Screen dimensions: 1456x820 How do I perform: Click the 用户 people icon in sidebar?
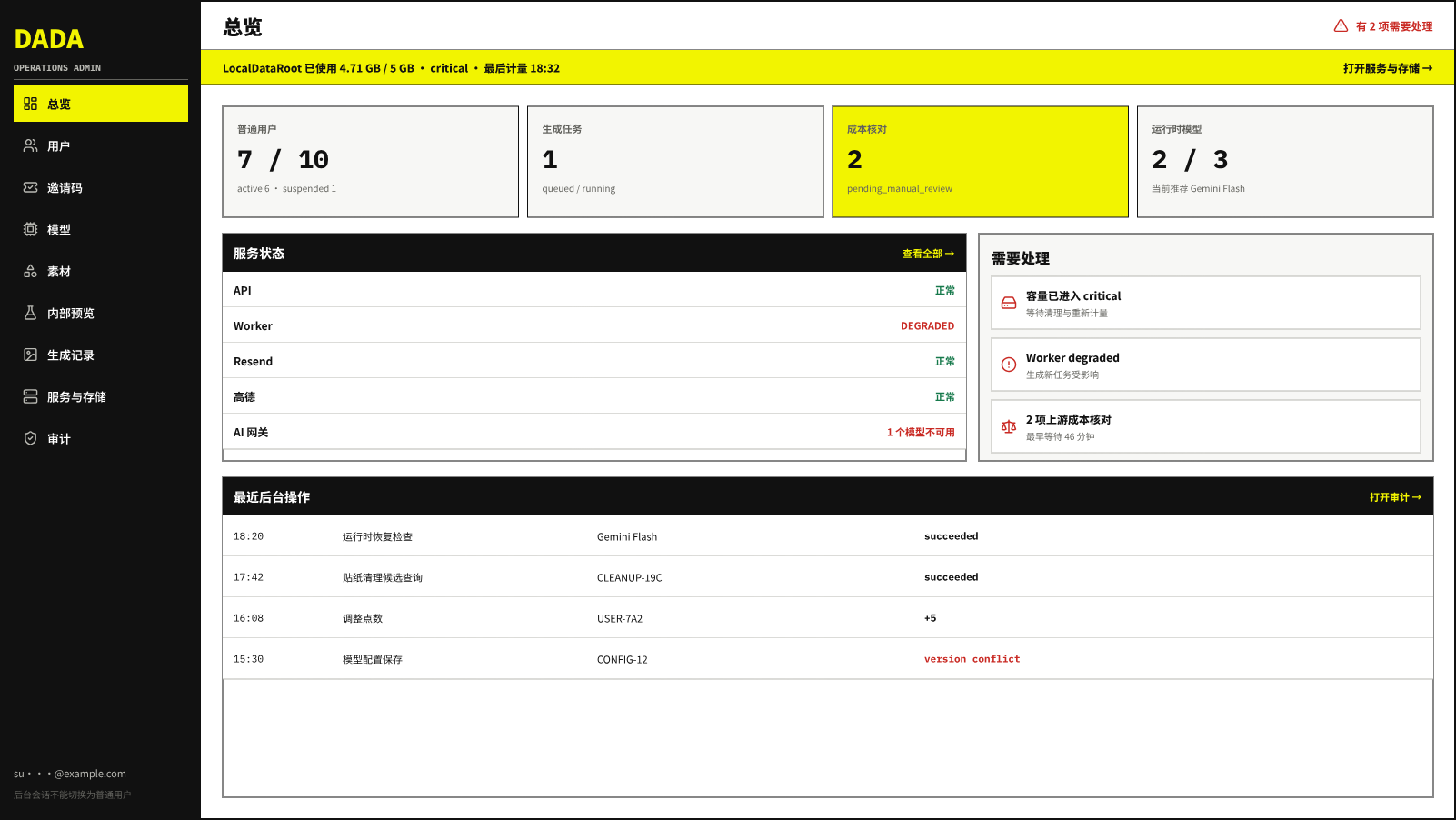(x=30, y=145)
